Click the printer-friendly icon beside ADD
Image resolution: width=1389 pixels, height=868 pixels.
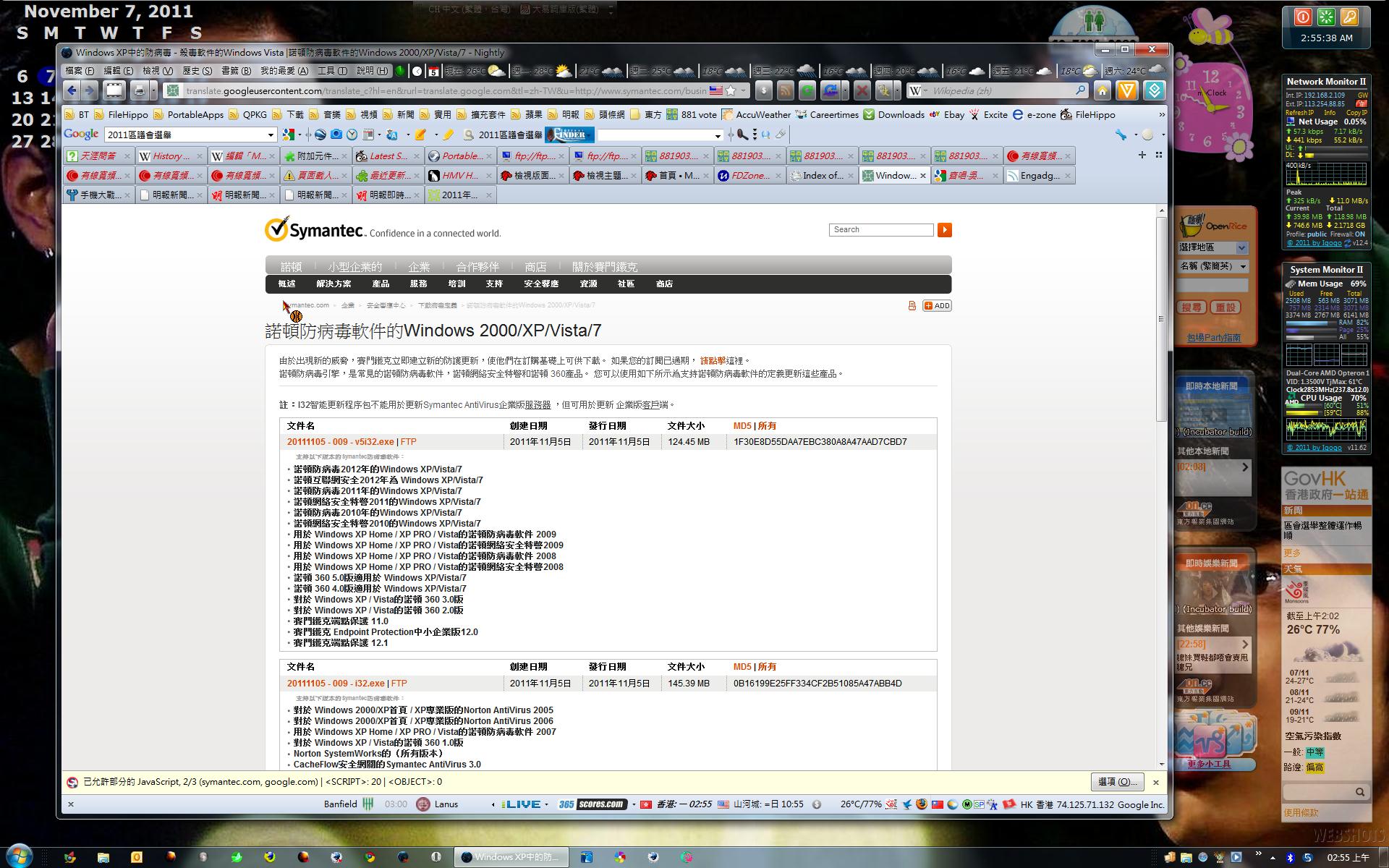(x=912, y=305)
